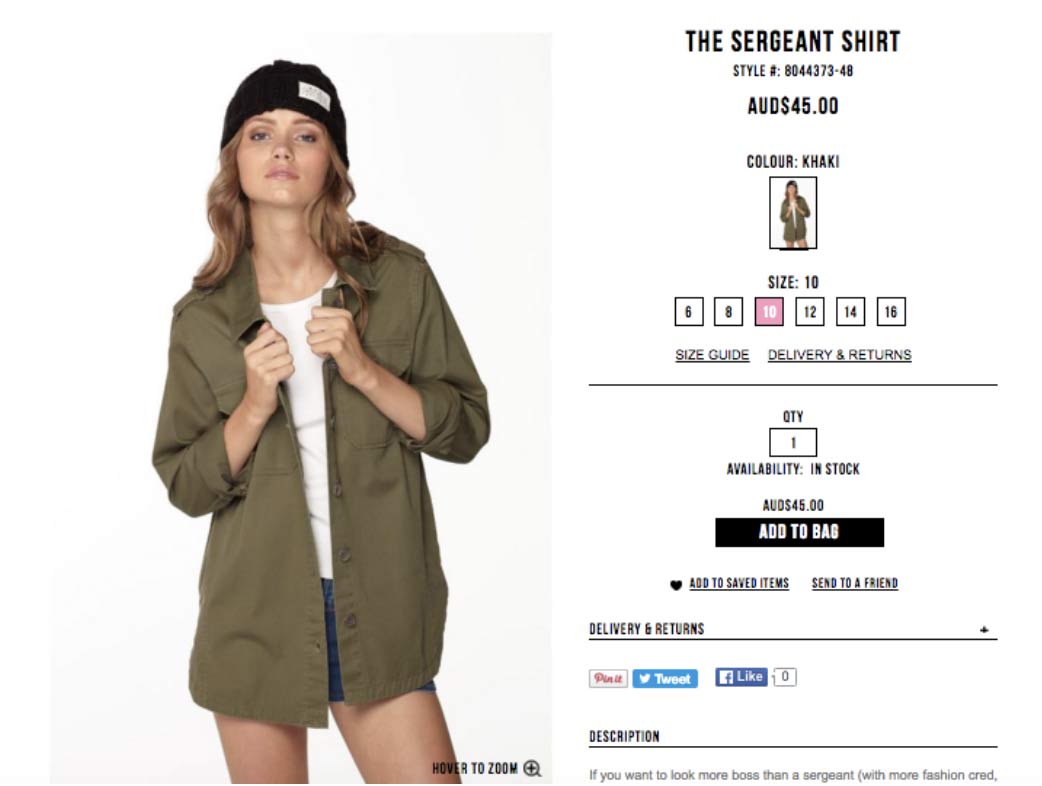Click the Pin it button
This screenshot has height=786, width=1042.
(608, 678)
